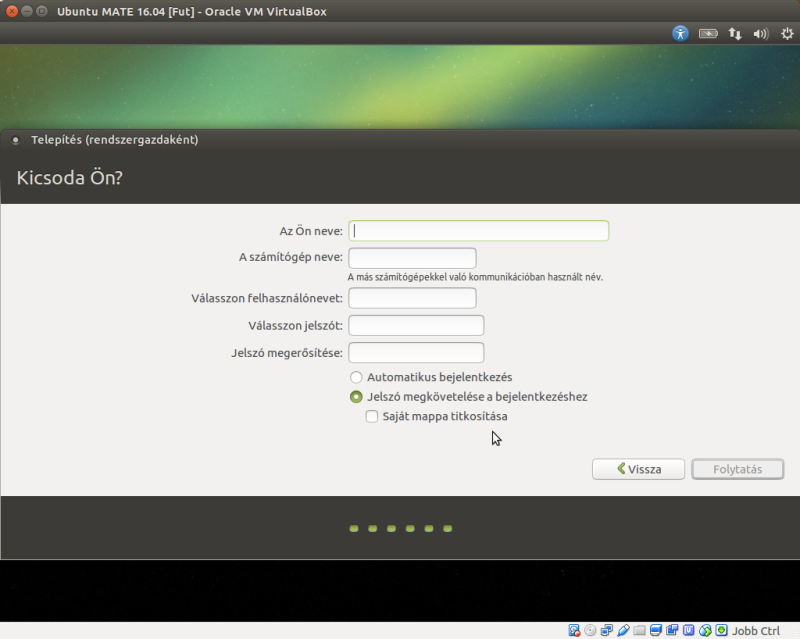Open the system gear menu
The width and height of the screenshot is (800, 639).
787,34
